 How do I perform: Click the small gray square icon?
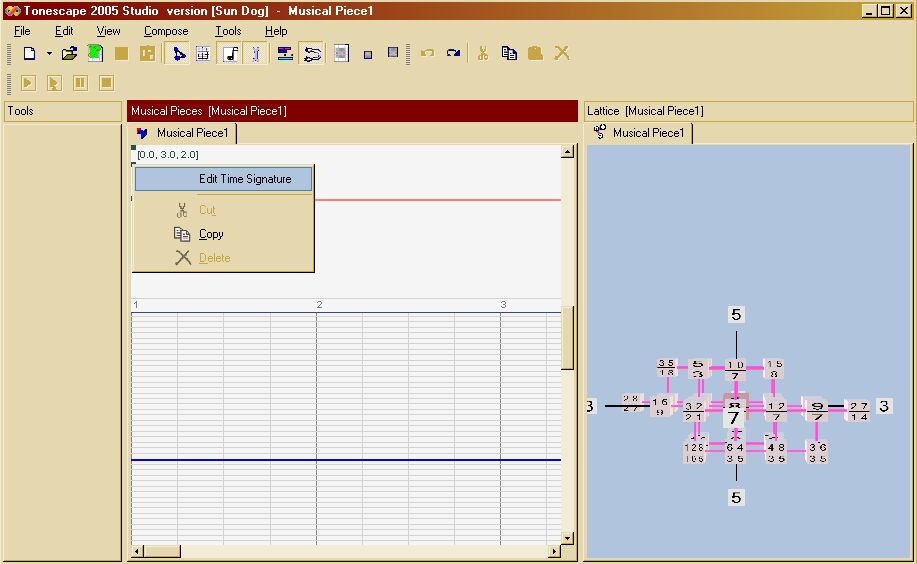(x=368, y=55)
